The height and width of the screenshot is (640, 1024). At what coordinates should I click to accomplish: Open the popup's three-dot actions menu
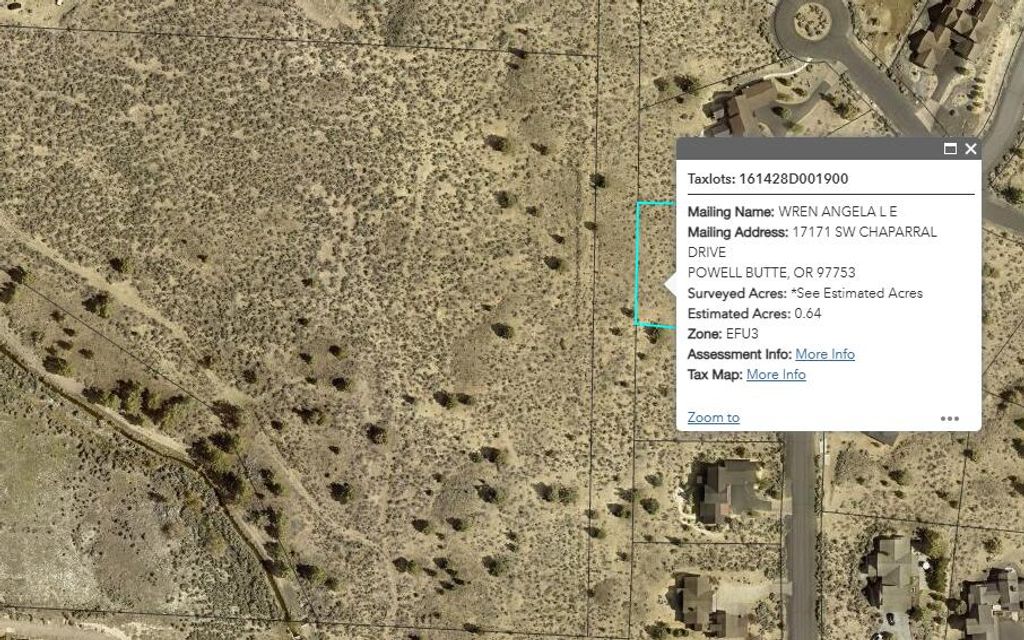(x=949, y=418)
